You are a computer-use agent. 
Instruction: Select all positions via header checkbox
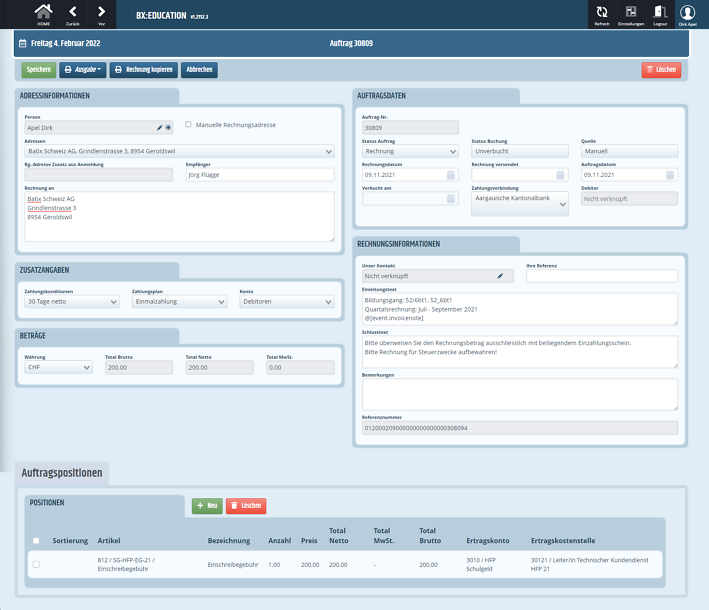[x=36, y=540]
